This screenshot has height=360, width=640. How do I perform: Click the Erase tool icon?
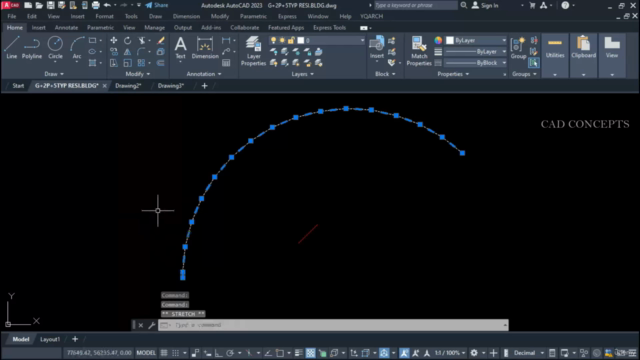coord(161,40)
